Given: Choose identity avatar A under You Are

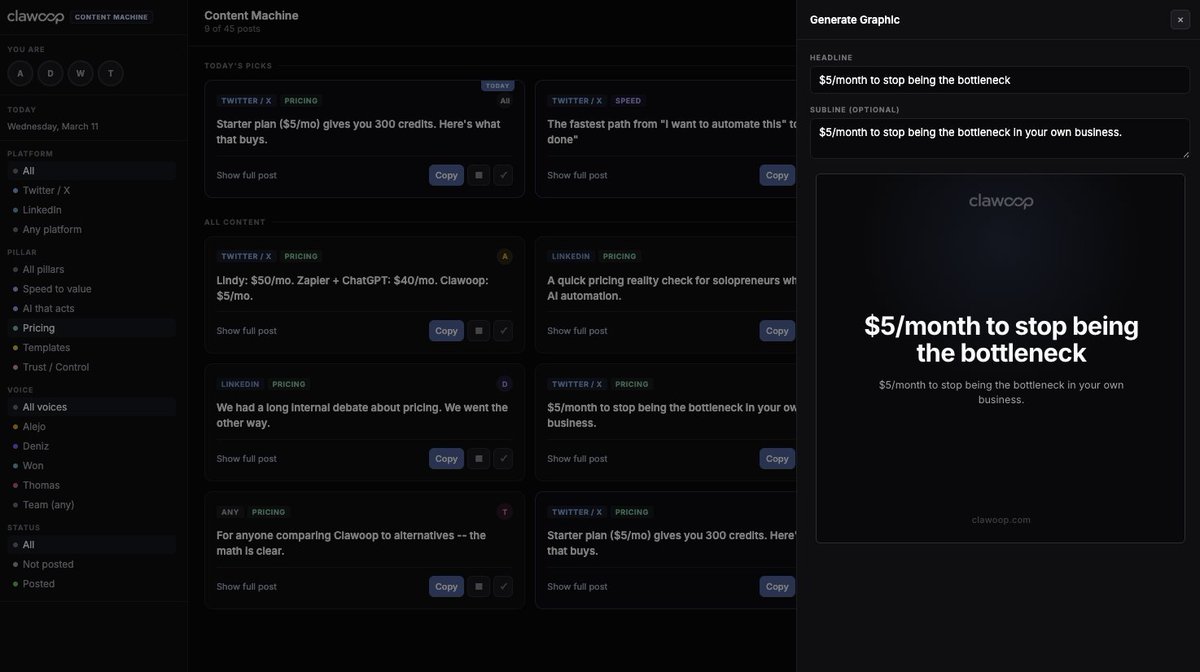Looking at the screenshot, I should click(x=20, y=73).
